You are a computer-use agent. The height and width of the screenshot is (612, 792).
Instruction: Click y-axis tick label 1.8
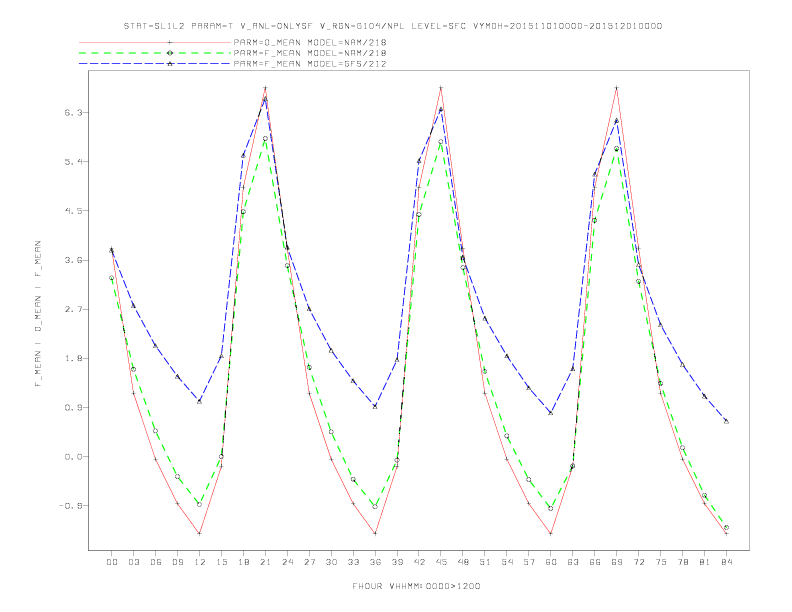point(72,358)
